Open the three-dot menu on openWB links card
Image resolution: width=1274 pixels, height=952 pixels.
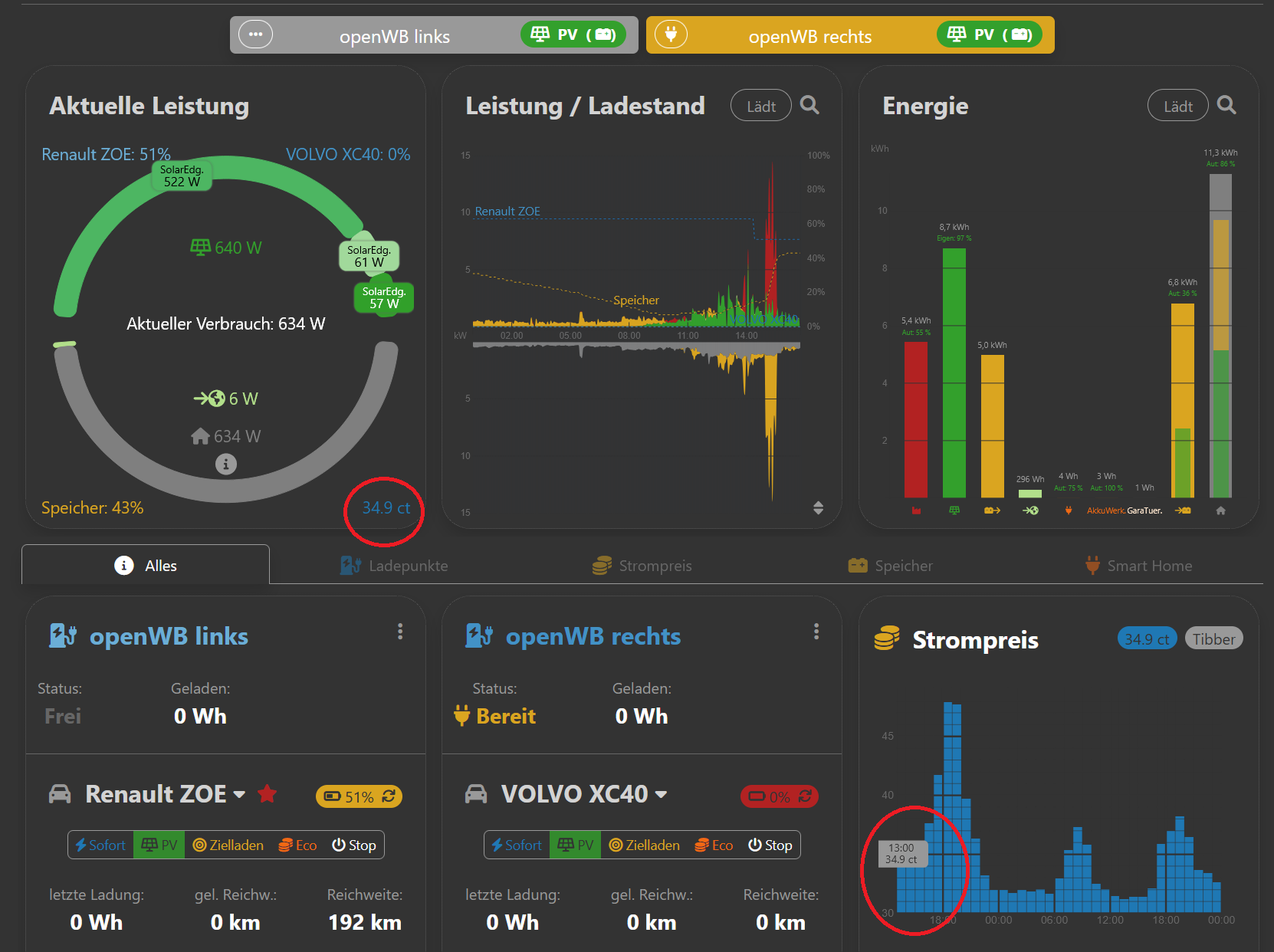400,631
